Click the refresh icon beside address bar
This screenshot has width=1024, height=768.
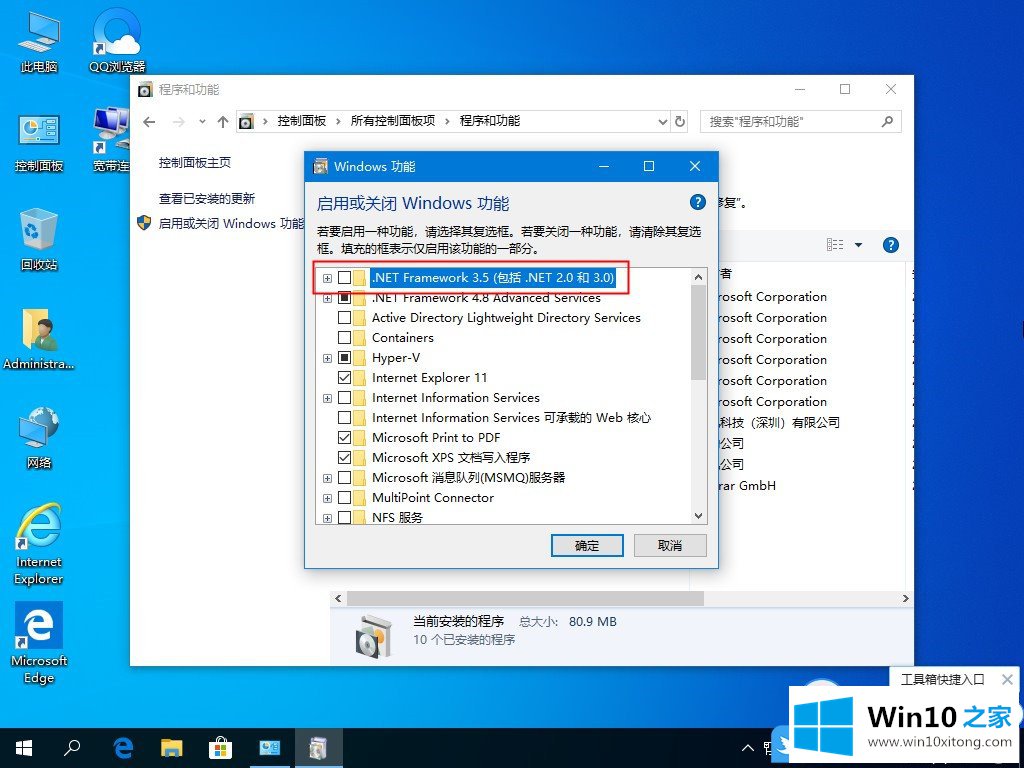680,121
